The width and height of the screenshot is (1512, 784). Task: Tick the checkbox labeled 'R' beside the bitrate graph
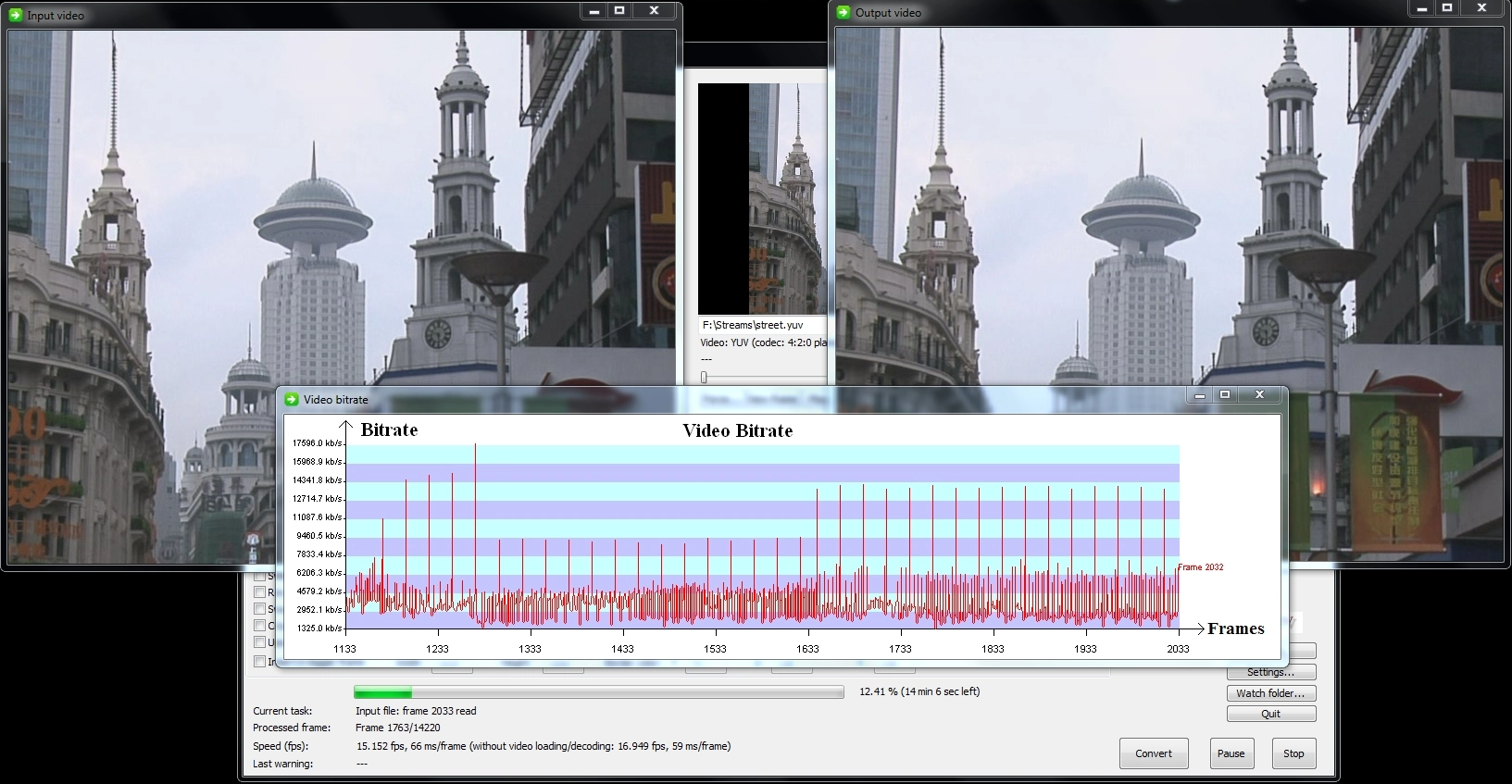(x=260, y=592)
